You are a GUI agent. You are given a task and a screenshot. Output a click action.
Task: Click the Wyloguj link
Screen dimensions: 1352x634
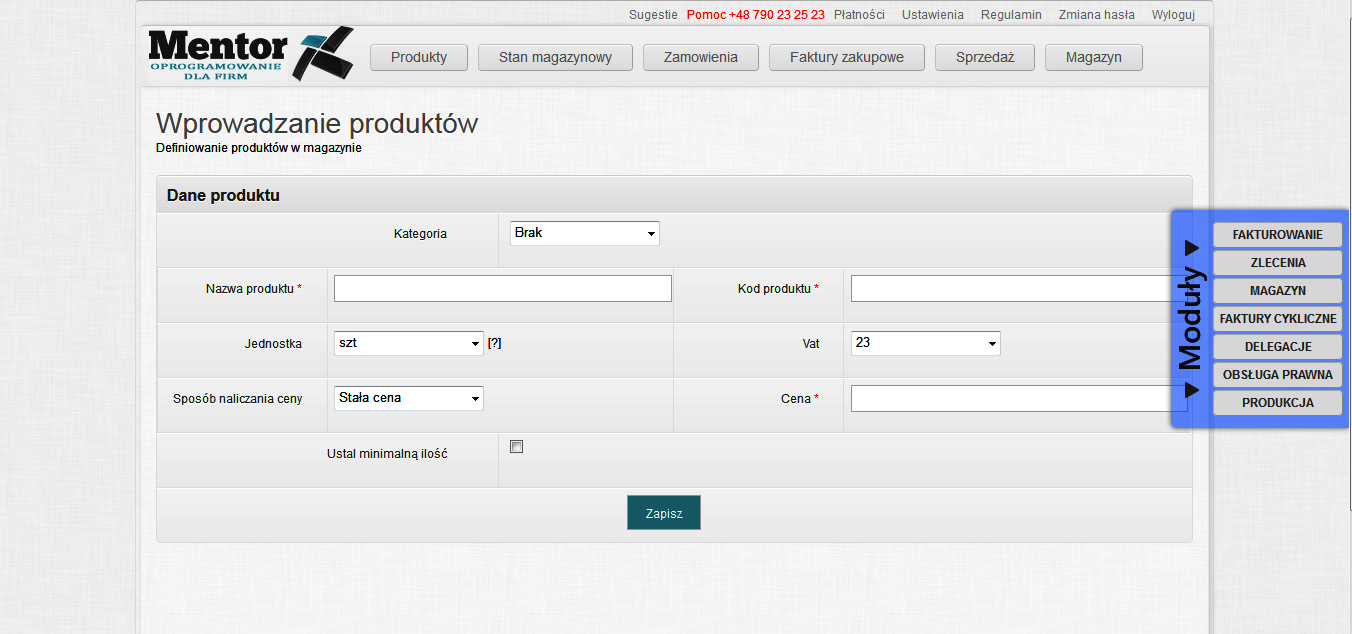pos(1172,15)
